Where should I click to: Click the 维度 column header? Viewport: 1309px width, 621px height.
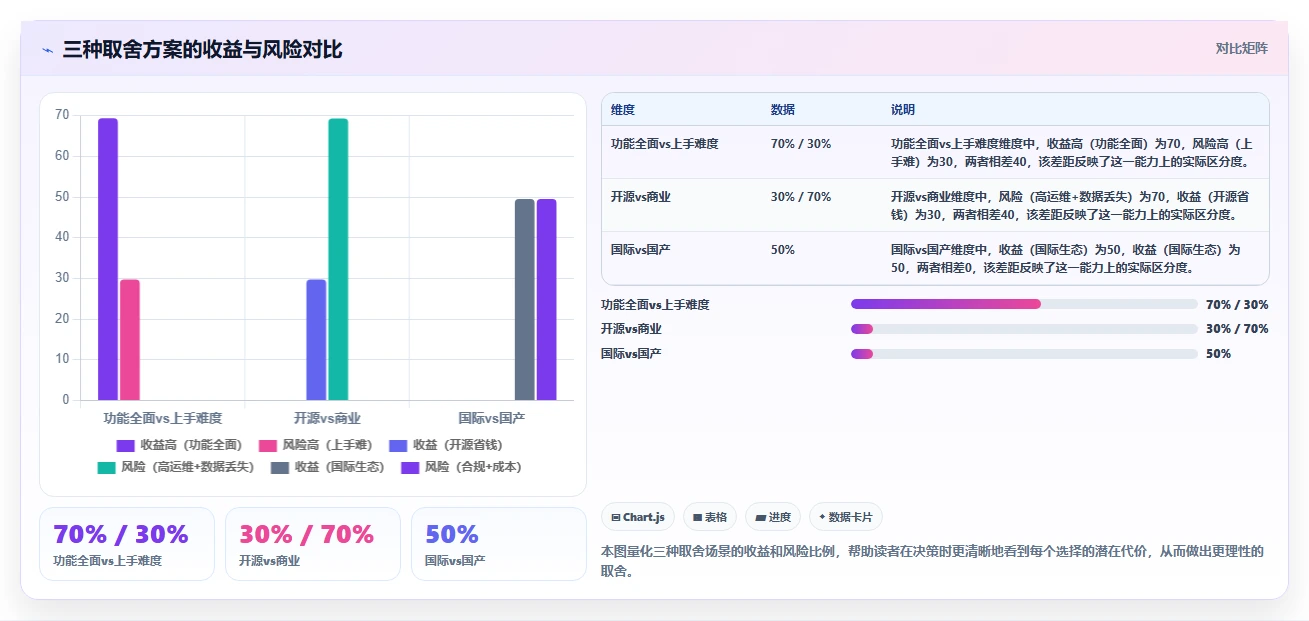click(623, 110)
